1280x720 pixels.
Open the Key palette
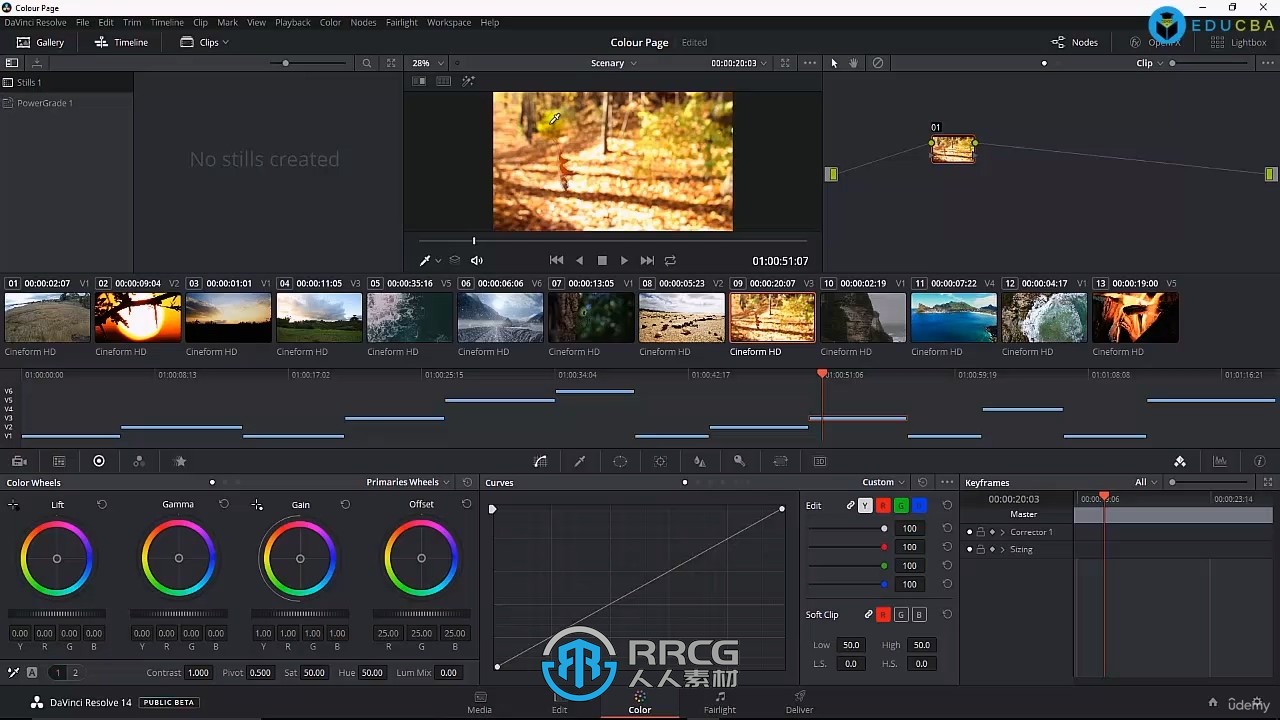pos(740,461)
